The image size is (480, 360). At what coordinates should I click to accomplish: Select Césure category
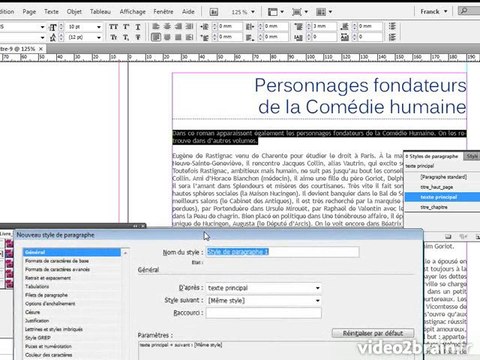click(x=33, y=312)
